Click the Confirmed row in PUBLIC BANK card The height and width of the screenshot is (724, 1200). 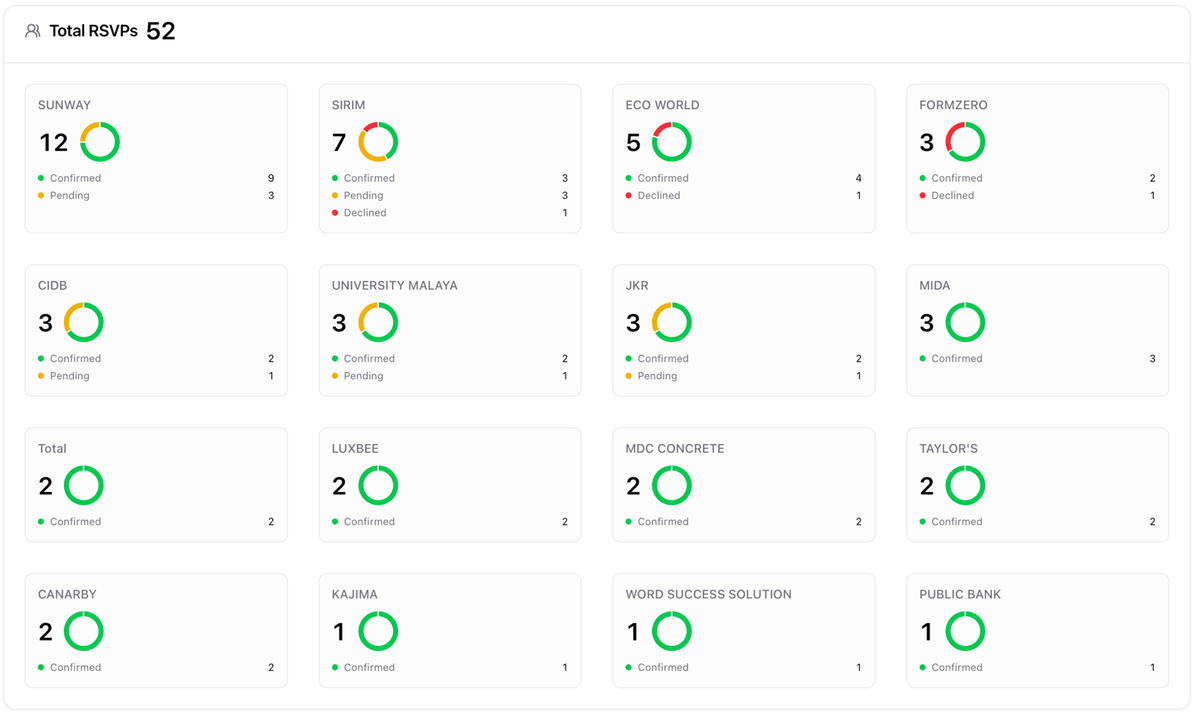tap(1038, 667)
